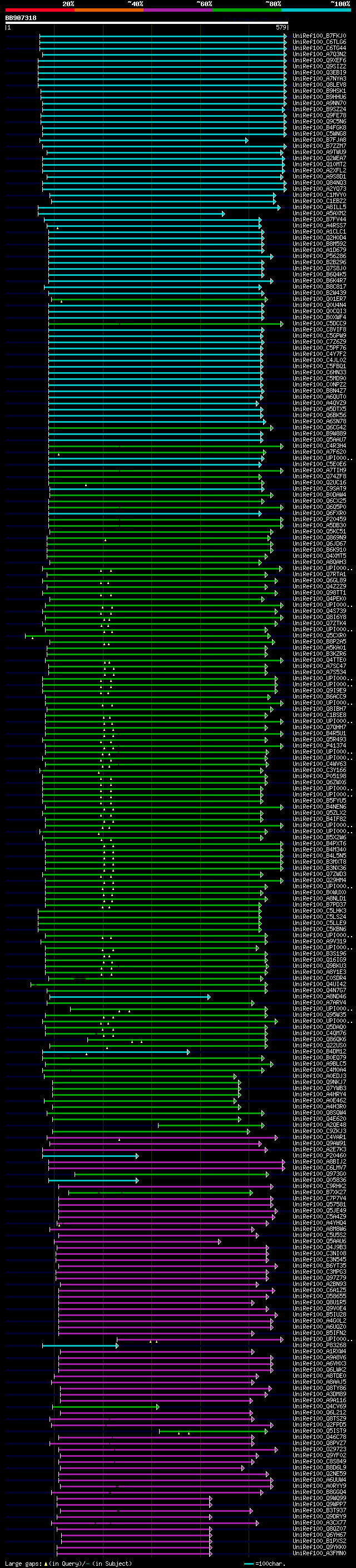Click the purple alignment bar for UniRef100_Q5AAU6
This screenshot has height=1568, width=356.
[138, 1241]
